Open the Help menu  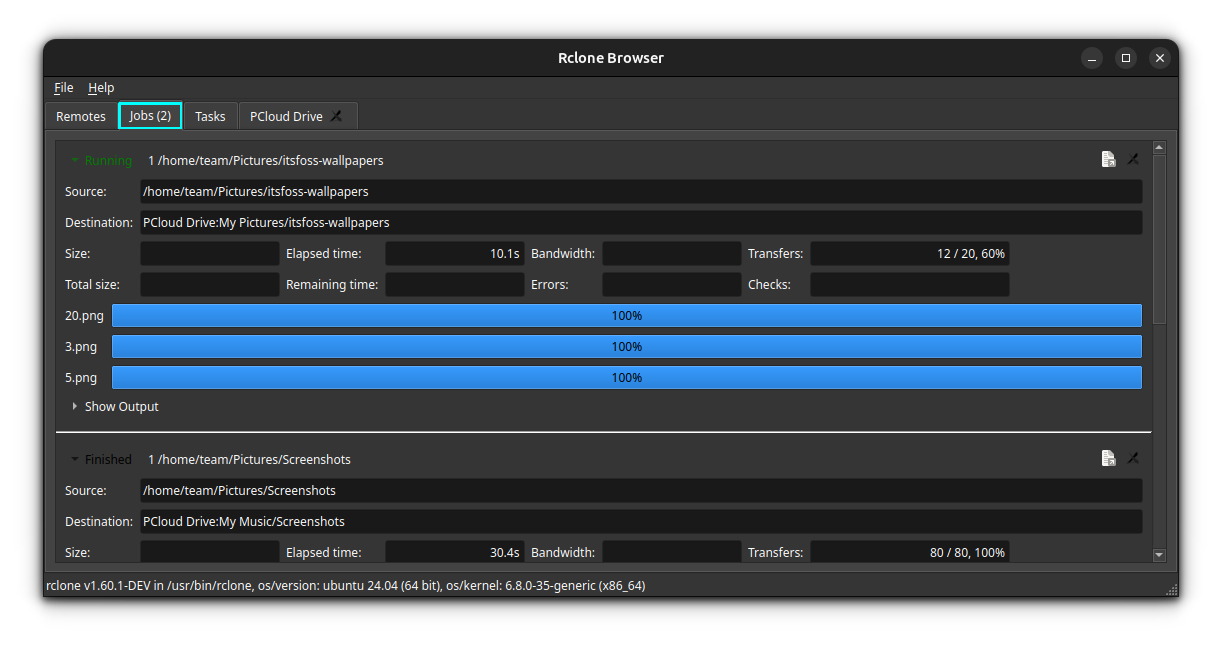point(101,87)
